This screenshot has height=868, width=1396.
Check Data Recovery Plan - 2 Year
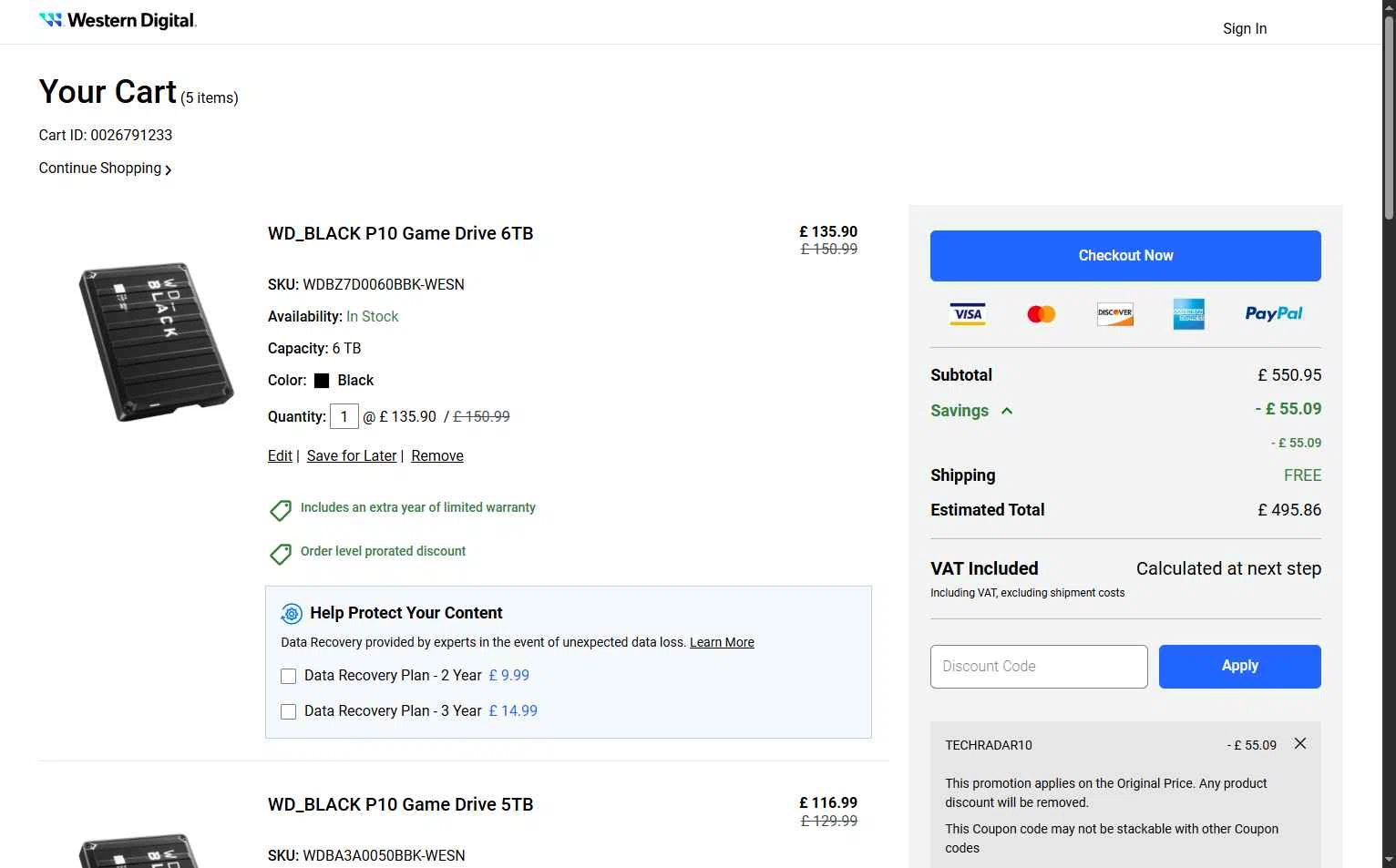[288, 676]
